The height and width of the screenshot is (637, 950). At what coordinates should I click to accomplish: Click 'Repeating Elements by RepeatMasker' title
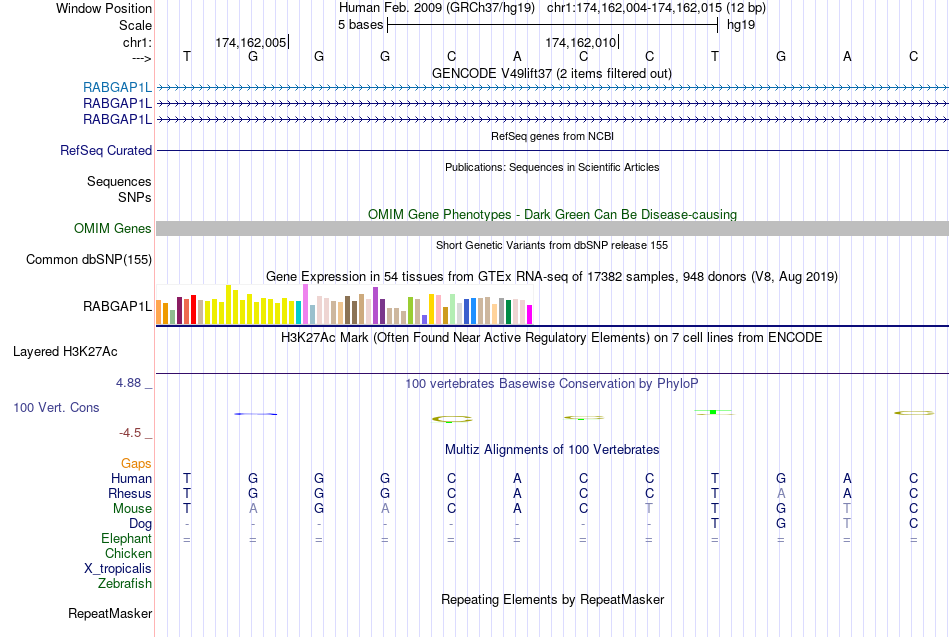click(x=553, y=599)
